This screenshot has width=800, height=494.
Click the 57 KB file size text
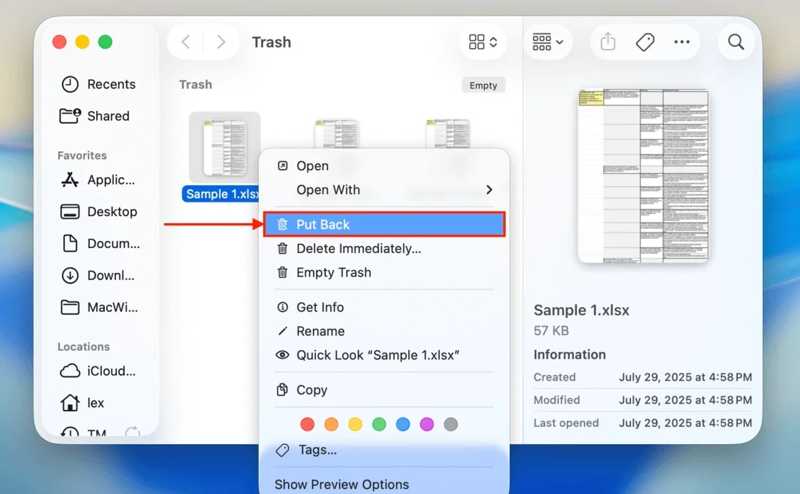pos(551,331)
